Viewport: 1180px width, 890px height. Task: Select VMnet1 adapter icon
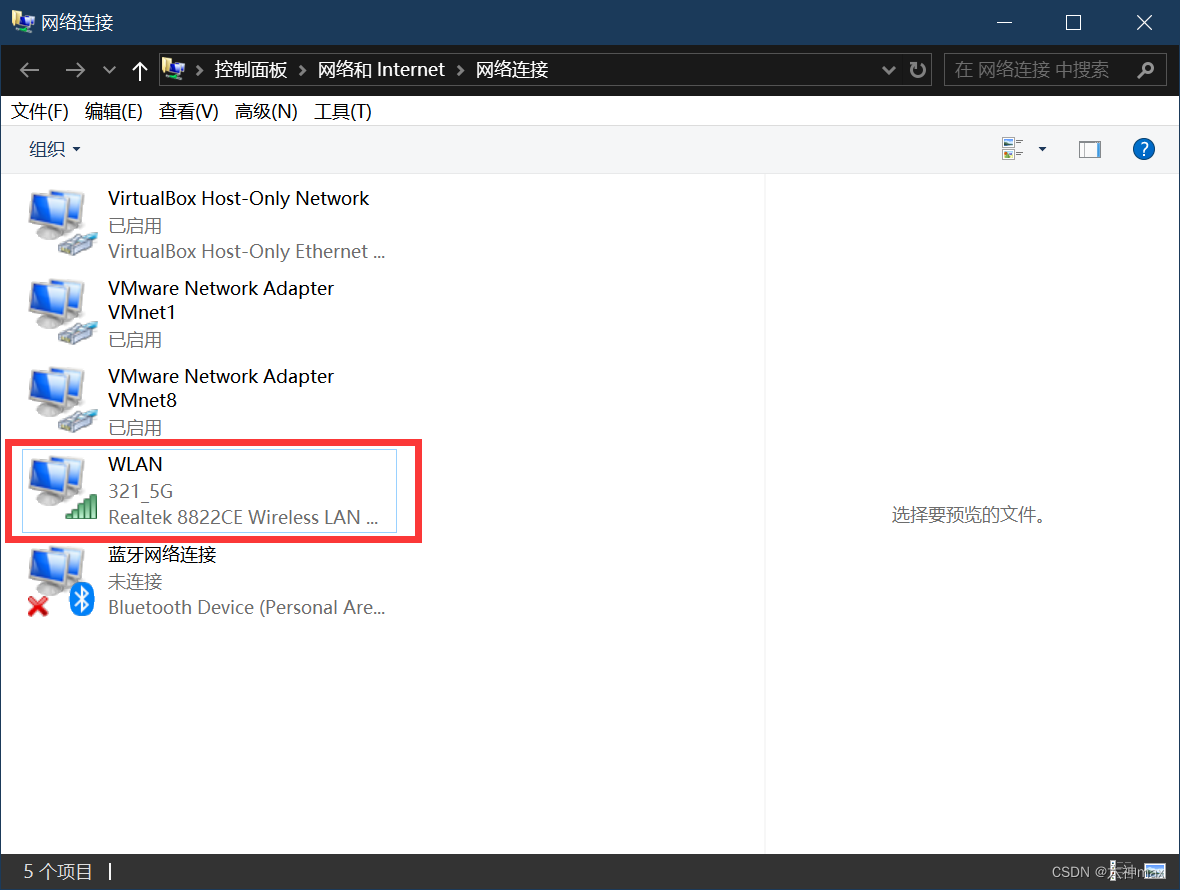click(x=62, y=311)
